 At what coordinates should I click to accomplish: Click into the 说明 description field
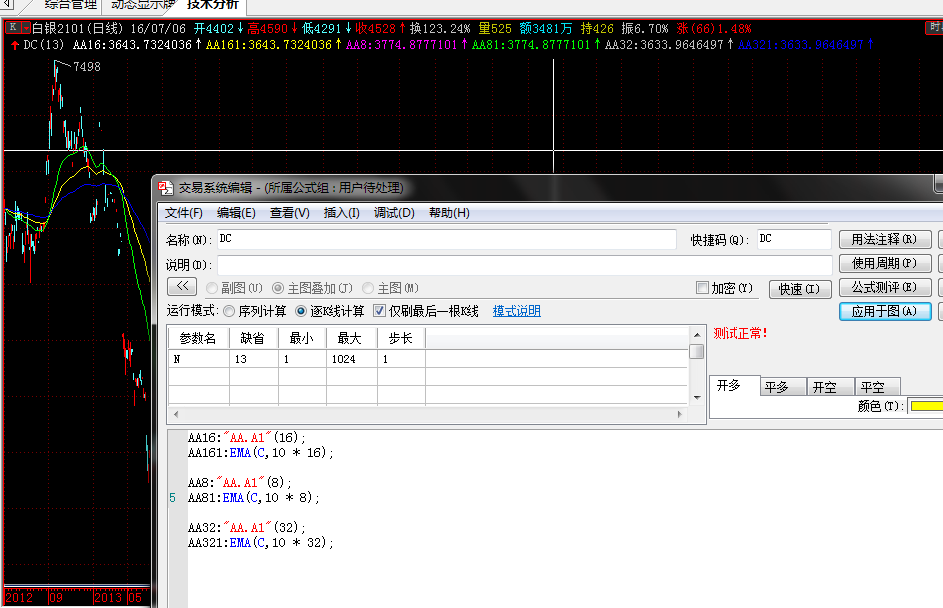tap(524, 265)
